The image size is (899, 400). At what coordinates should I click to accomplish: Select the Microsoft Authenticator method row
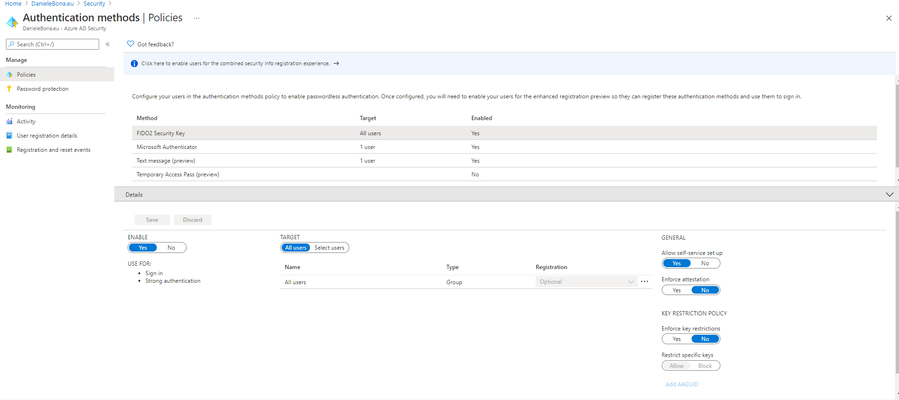(504, 147)
